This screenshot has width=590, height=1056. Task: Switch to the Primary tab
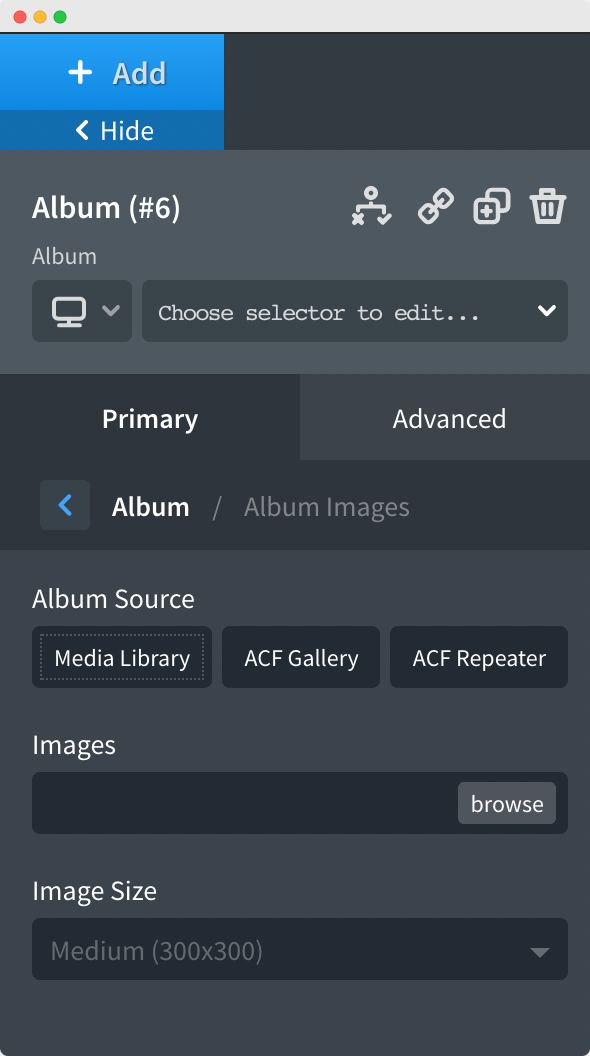point(149,418)
